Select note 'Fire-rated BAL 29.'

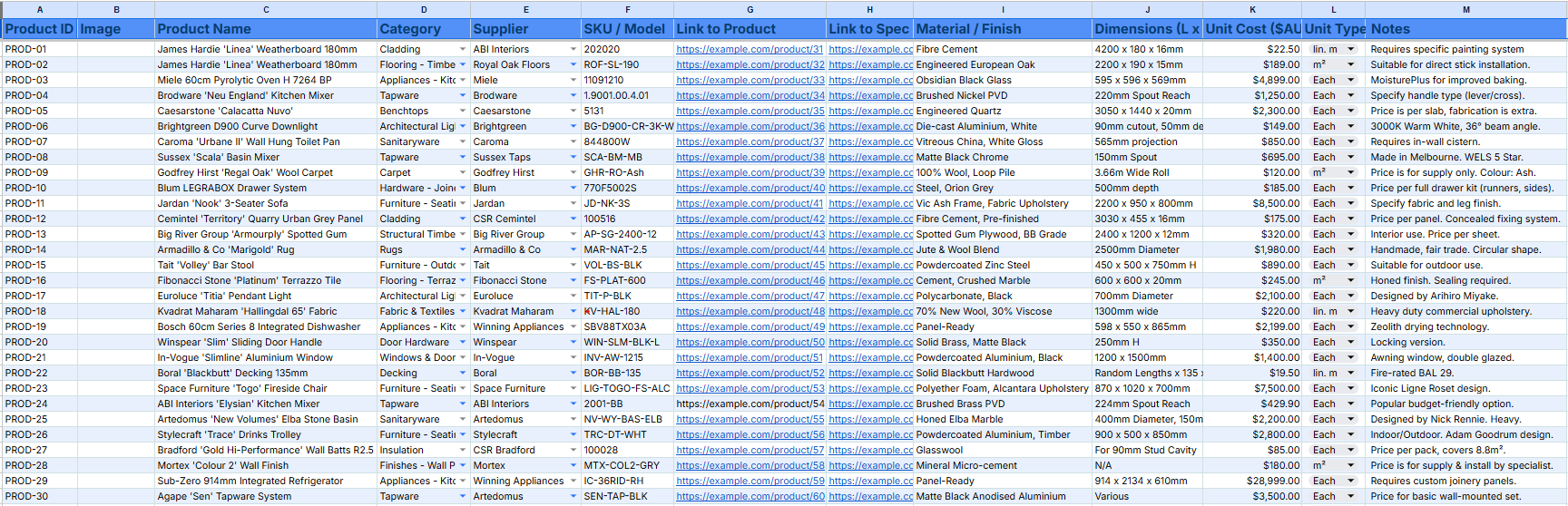coord(1466,374)
